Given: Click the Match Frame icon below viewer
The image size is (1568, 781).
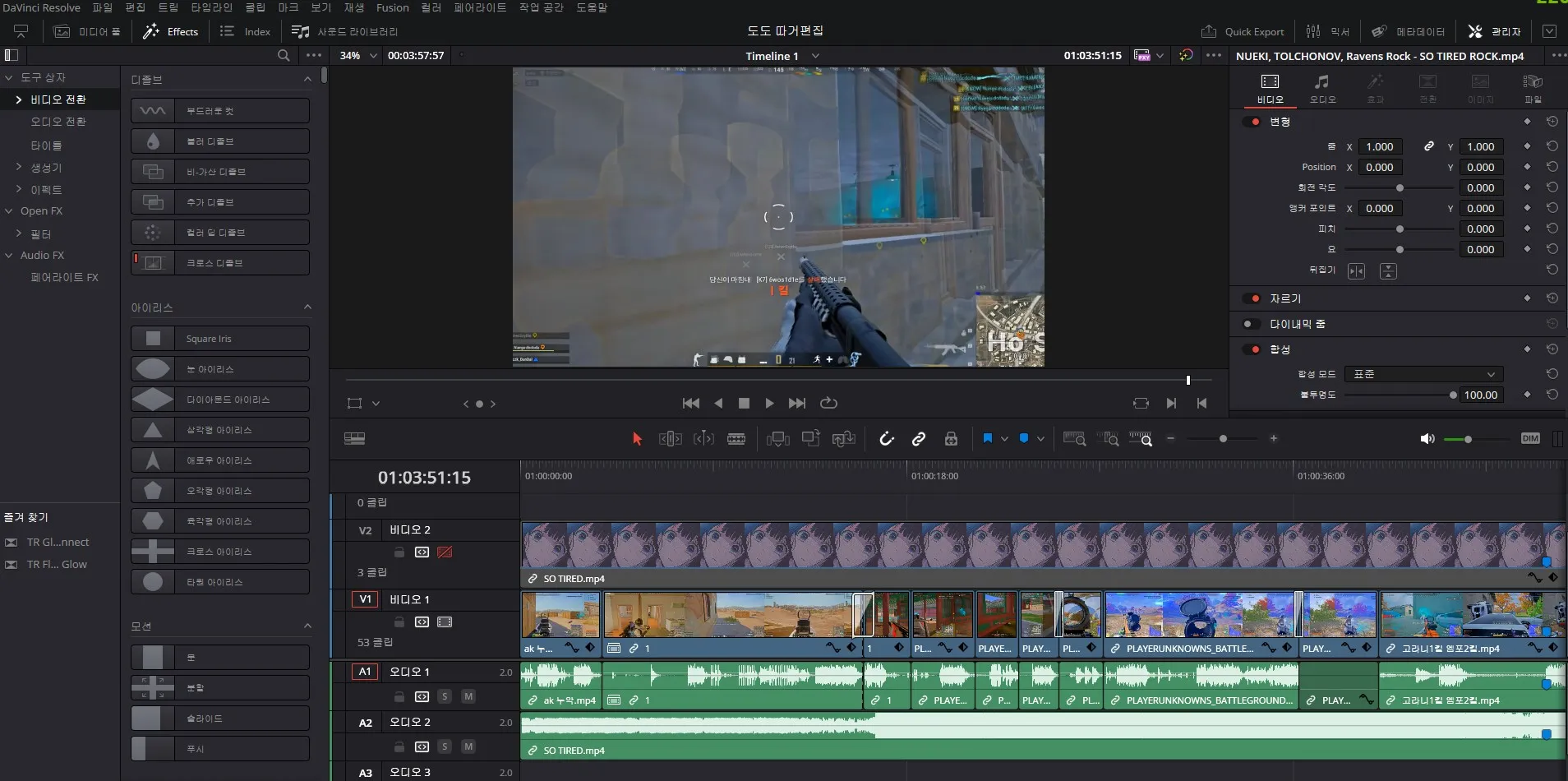Looking at the screenshot, I should pos(1141,403).
